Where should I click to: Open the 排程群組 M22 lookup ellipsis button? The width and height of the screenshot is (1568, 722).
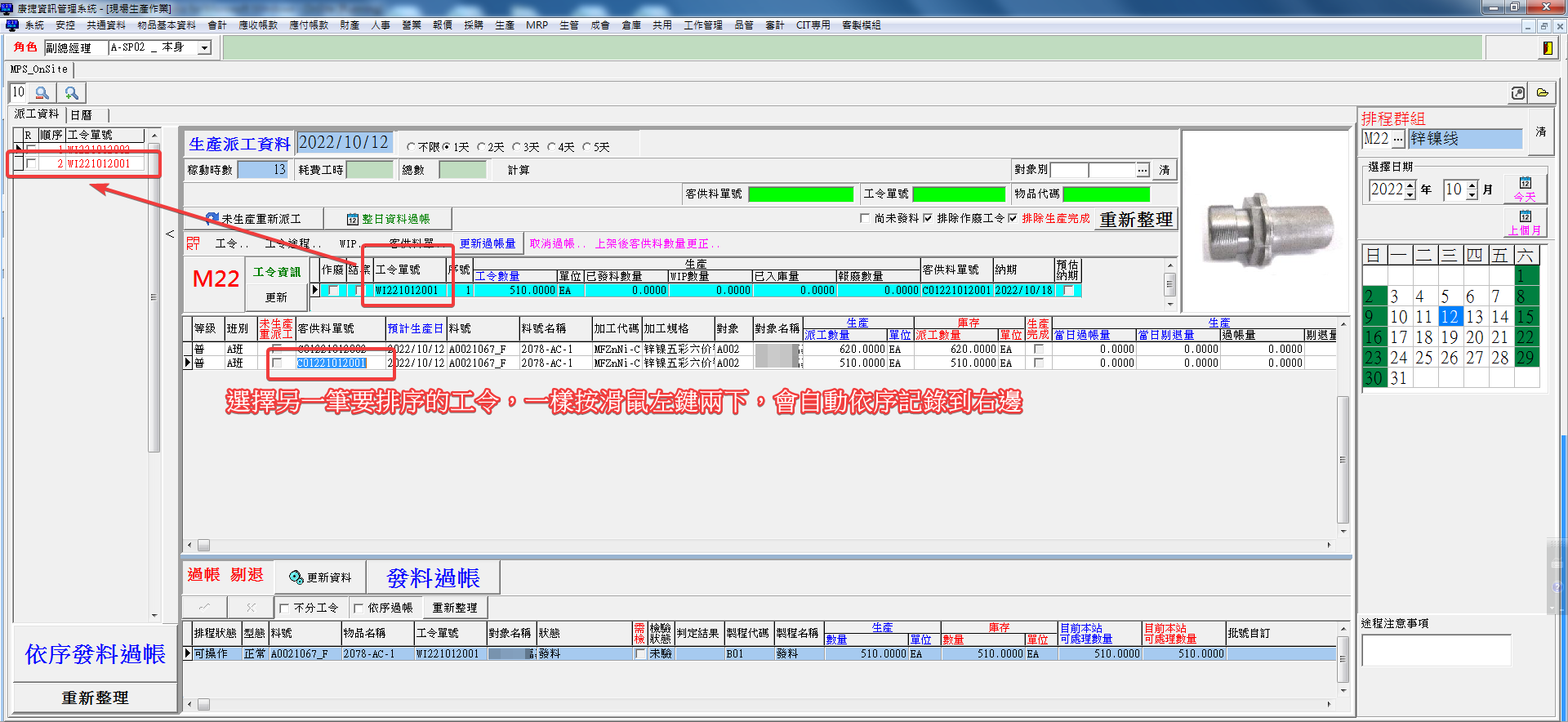pyautogui.click(x=1398, y=140)
